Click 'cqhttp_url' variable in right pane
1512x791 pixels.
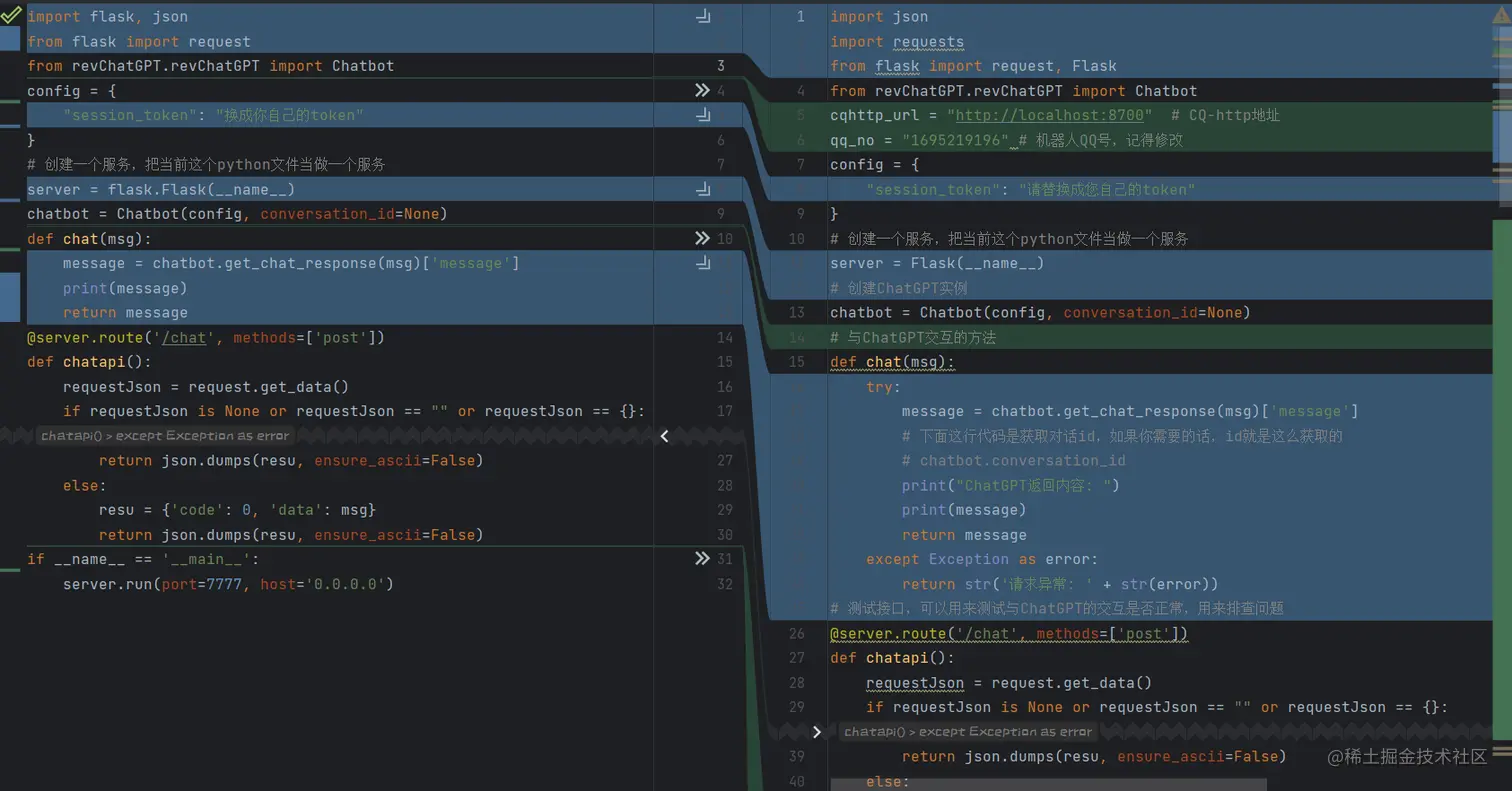[875, 115]
